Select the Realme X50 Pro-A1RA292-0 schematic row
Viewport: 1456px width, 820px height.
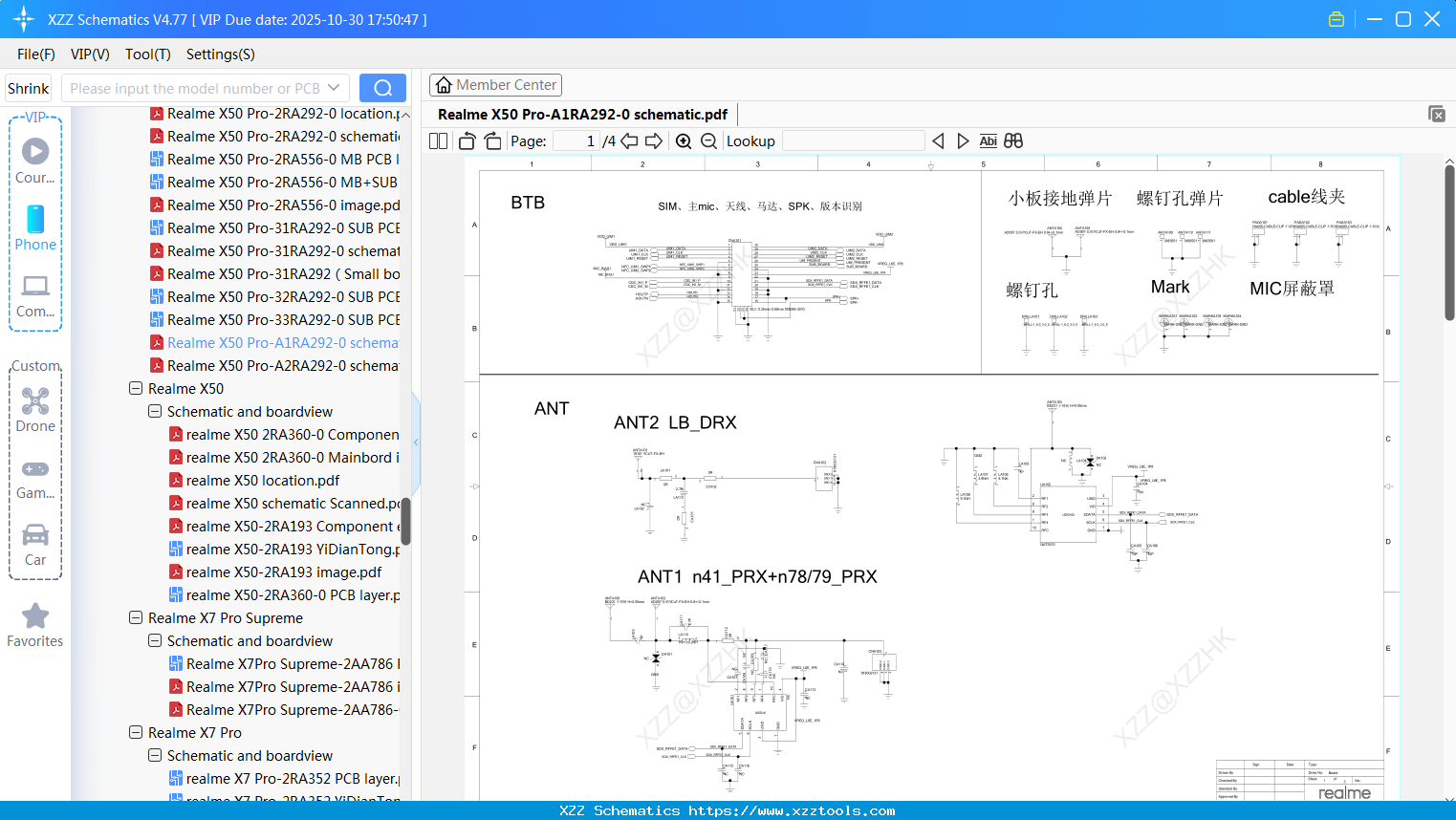[275, 343]
